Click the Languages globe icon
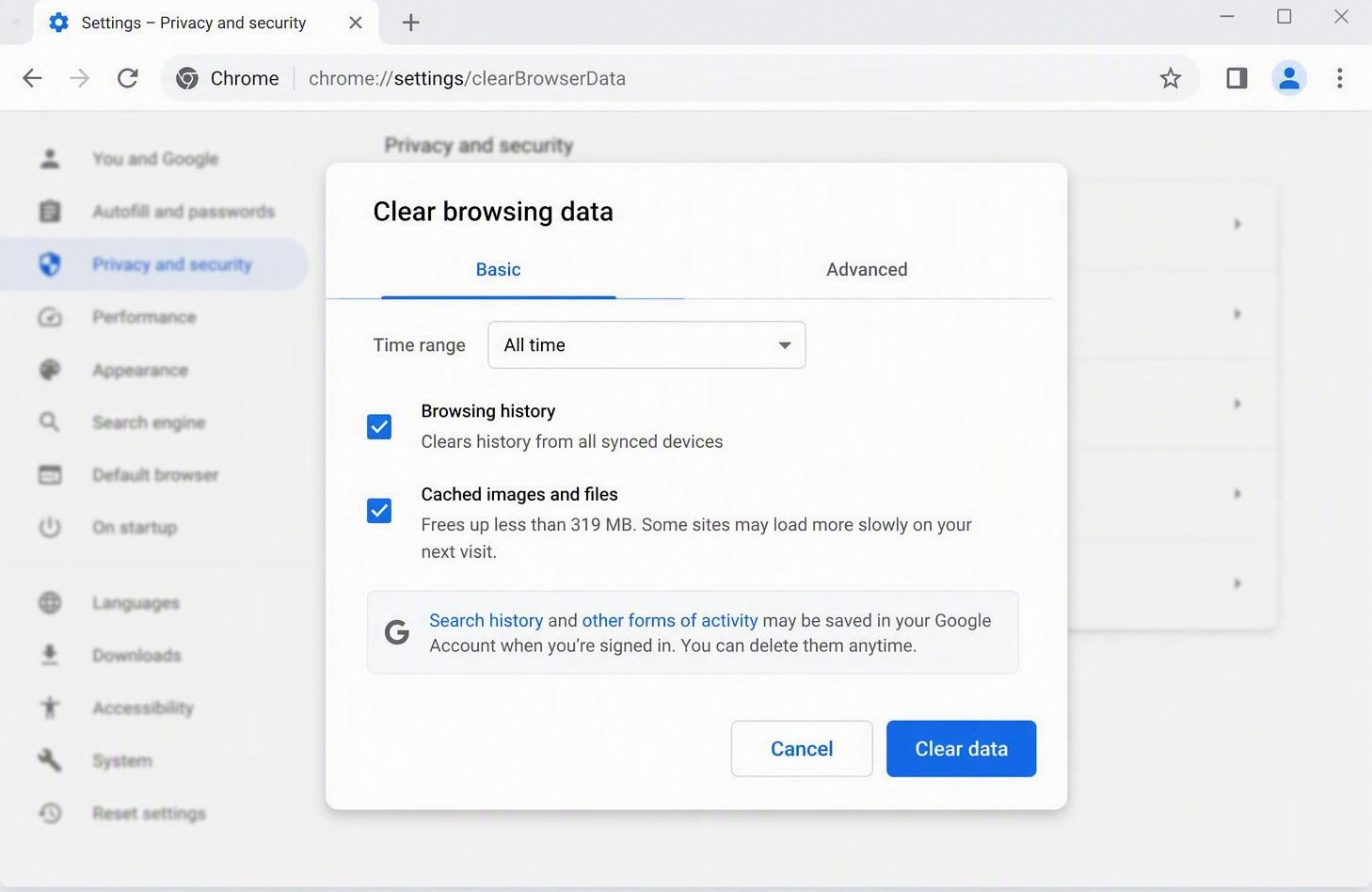The height and width of the screenshot is (892, 1372). click(x=50, y=602)
